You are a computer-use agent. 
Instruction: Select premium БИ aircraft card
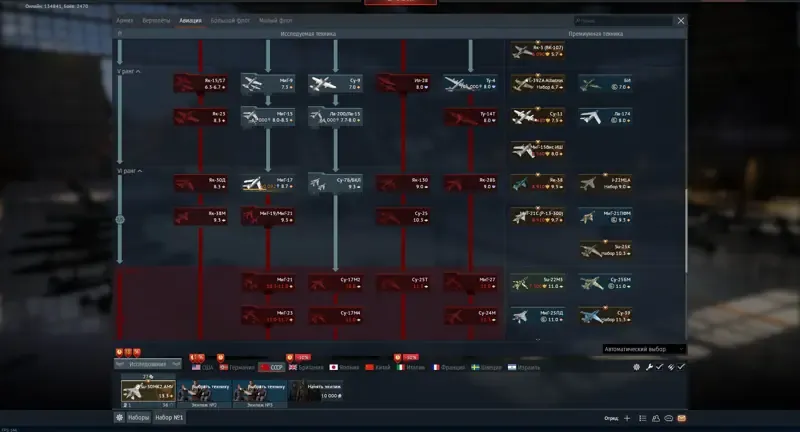pos(605,84)
